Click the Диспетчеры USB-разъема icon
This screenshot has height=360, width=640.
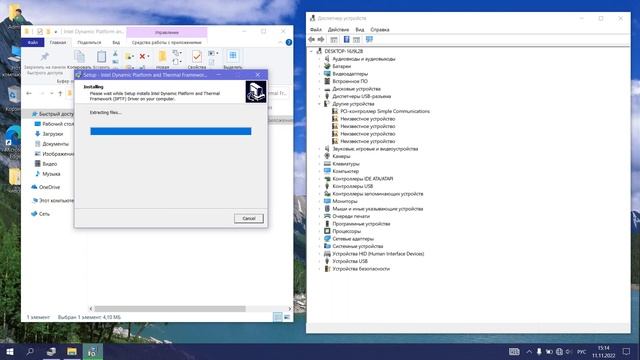point(327,96)
